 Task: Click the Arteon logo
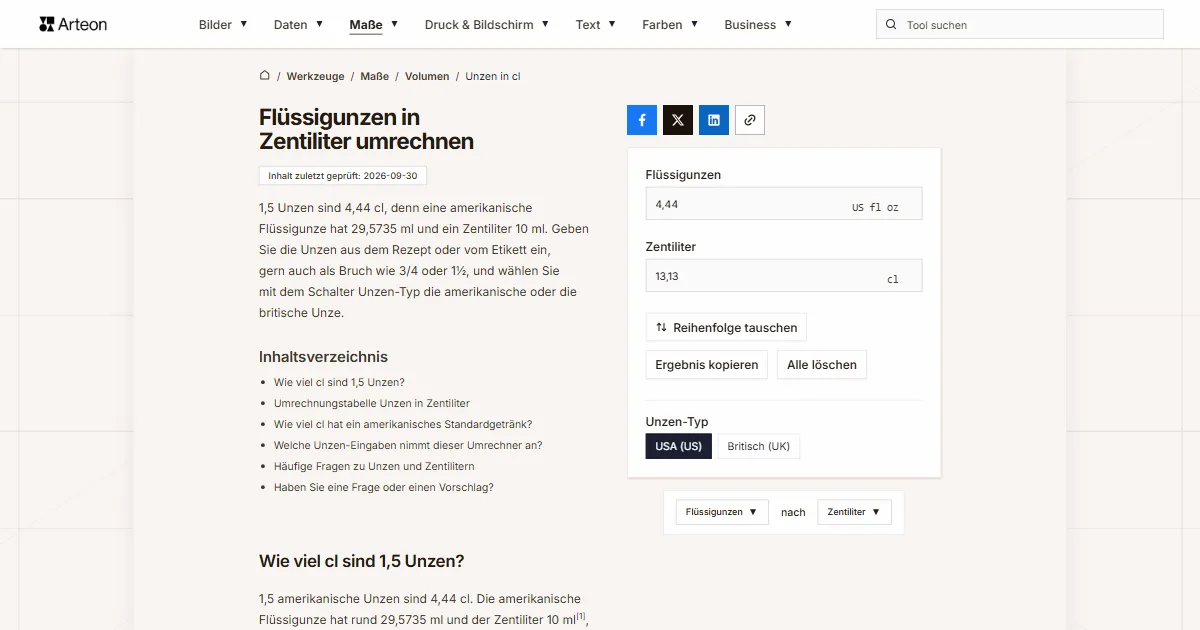pos(73,24)
